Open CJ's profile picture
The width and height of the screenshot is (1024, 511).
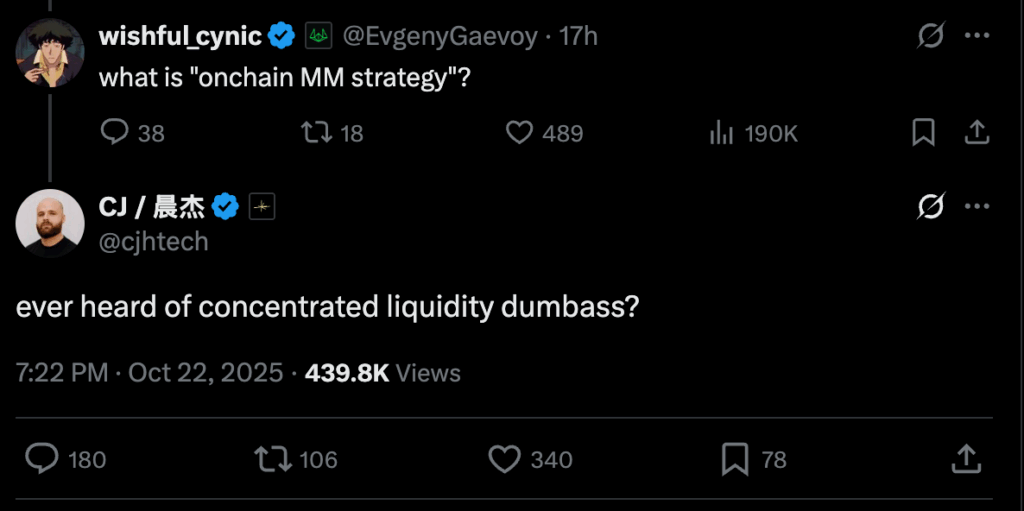pos(50,222)
